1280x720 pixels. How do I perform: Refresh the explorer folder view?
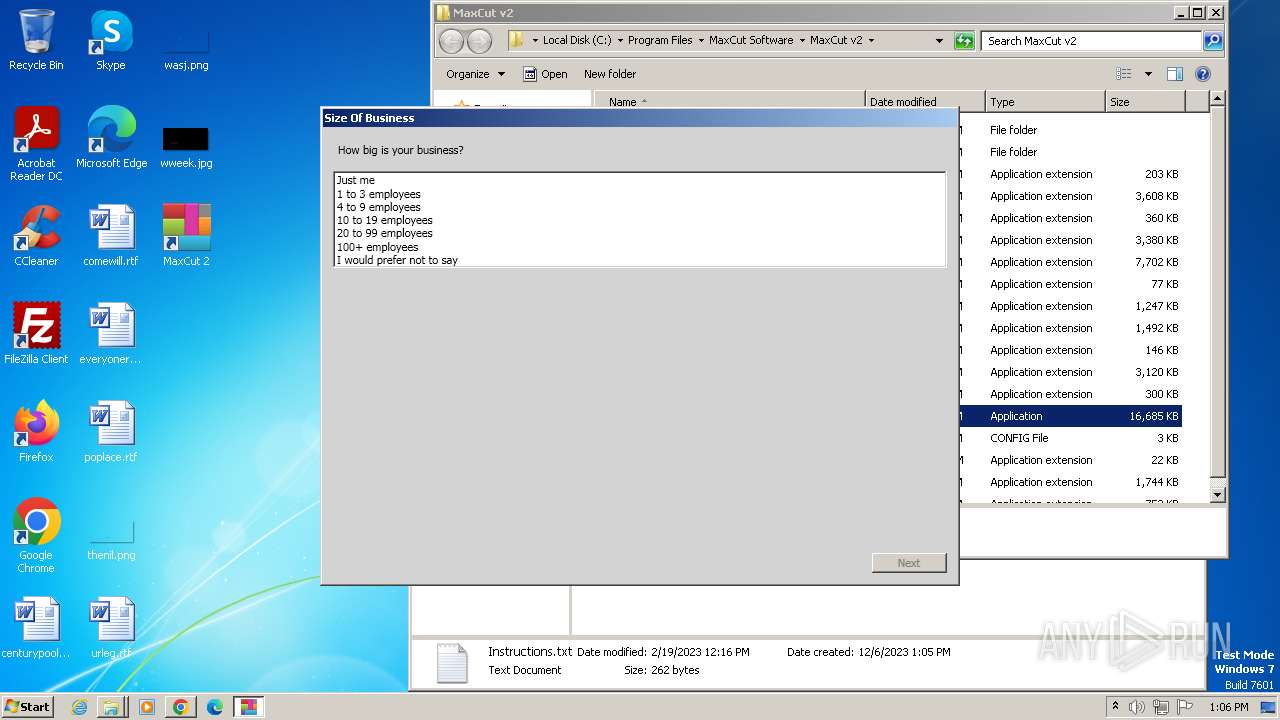[x=964, y=41]
